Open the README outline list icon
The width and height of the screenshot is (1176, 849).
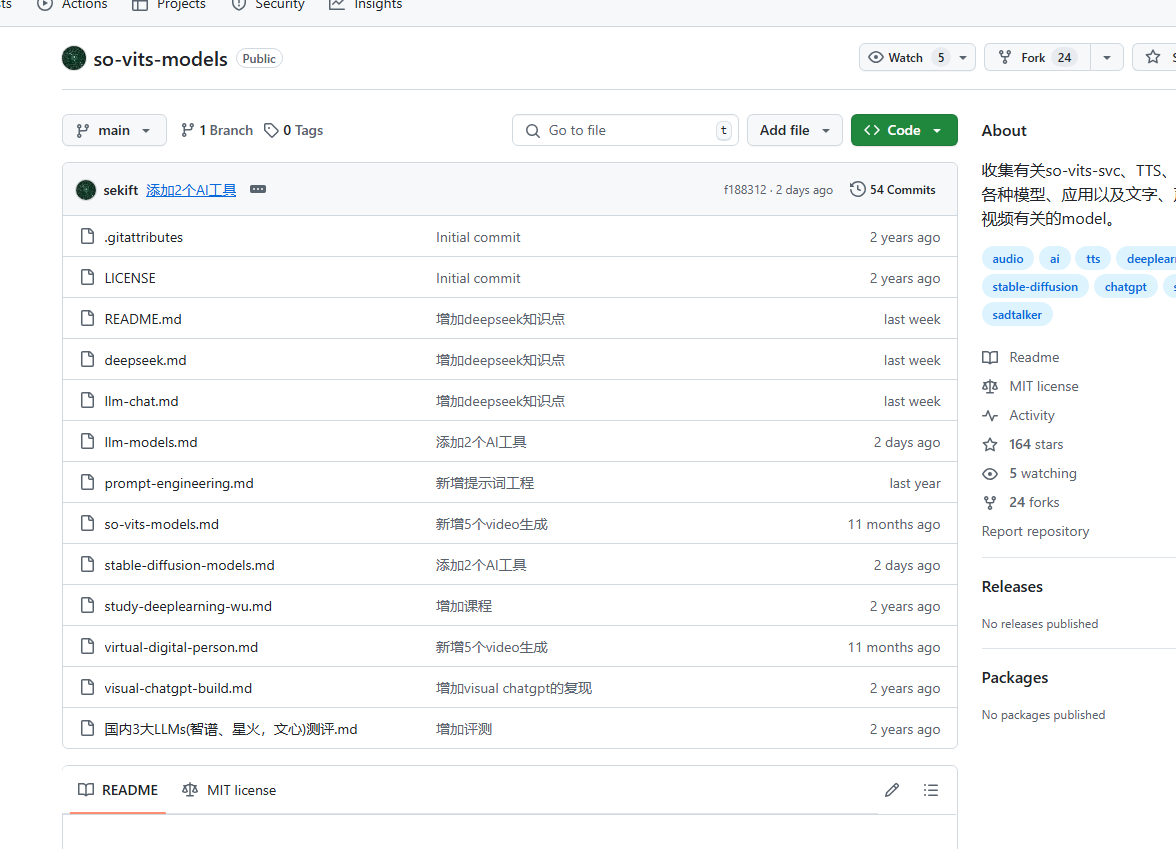[931, 790]
